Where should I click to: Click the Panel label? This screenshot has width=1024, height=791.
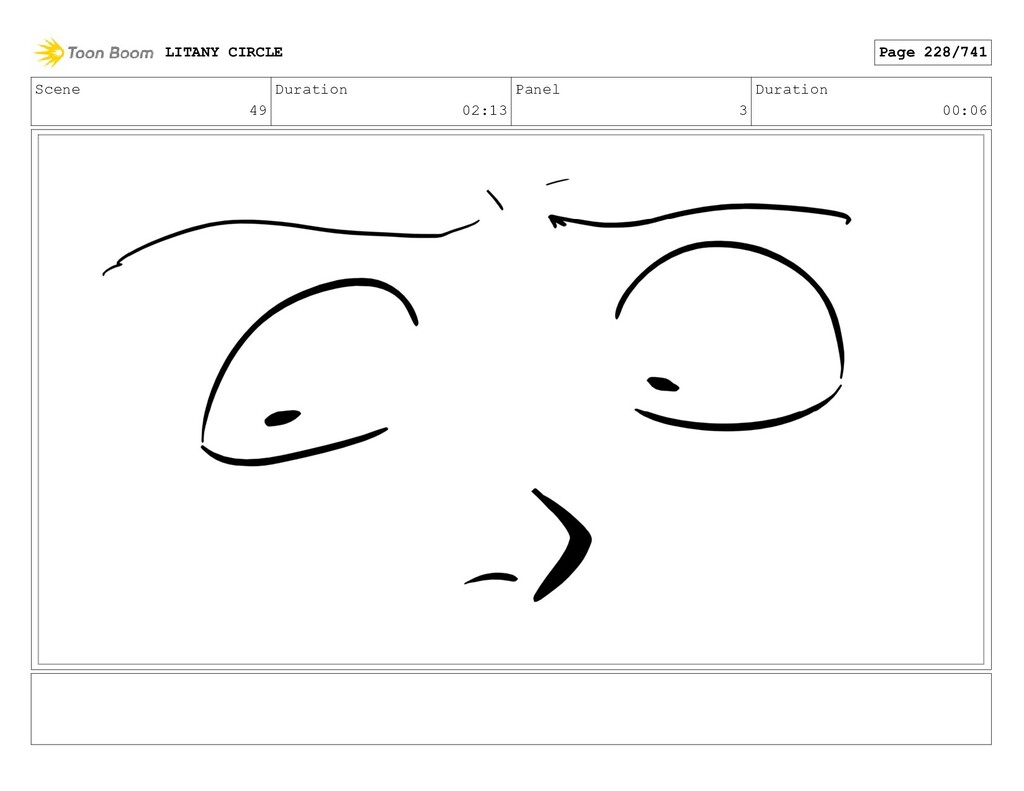(537, 89)
